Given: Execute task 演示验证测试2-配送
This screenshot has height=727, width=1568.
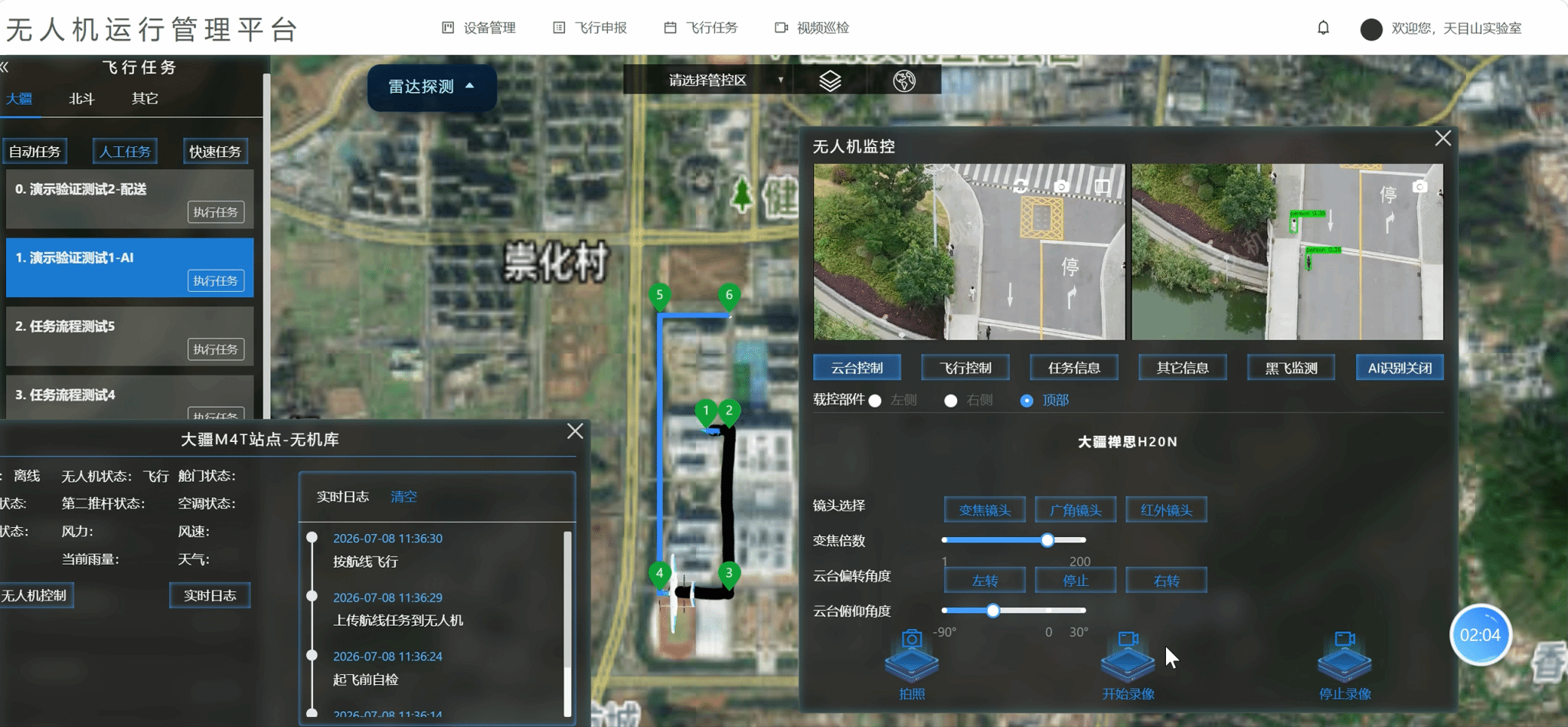Looking at the screenshot, I should [216, 212].
